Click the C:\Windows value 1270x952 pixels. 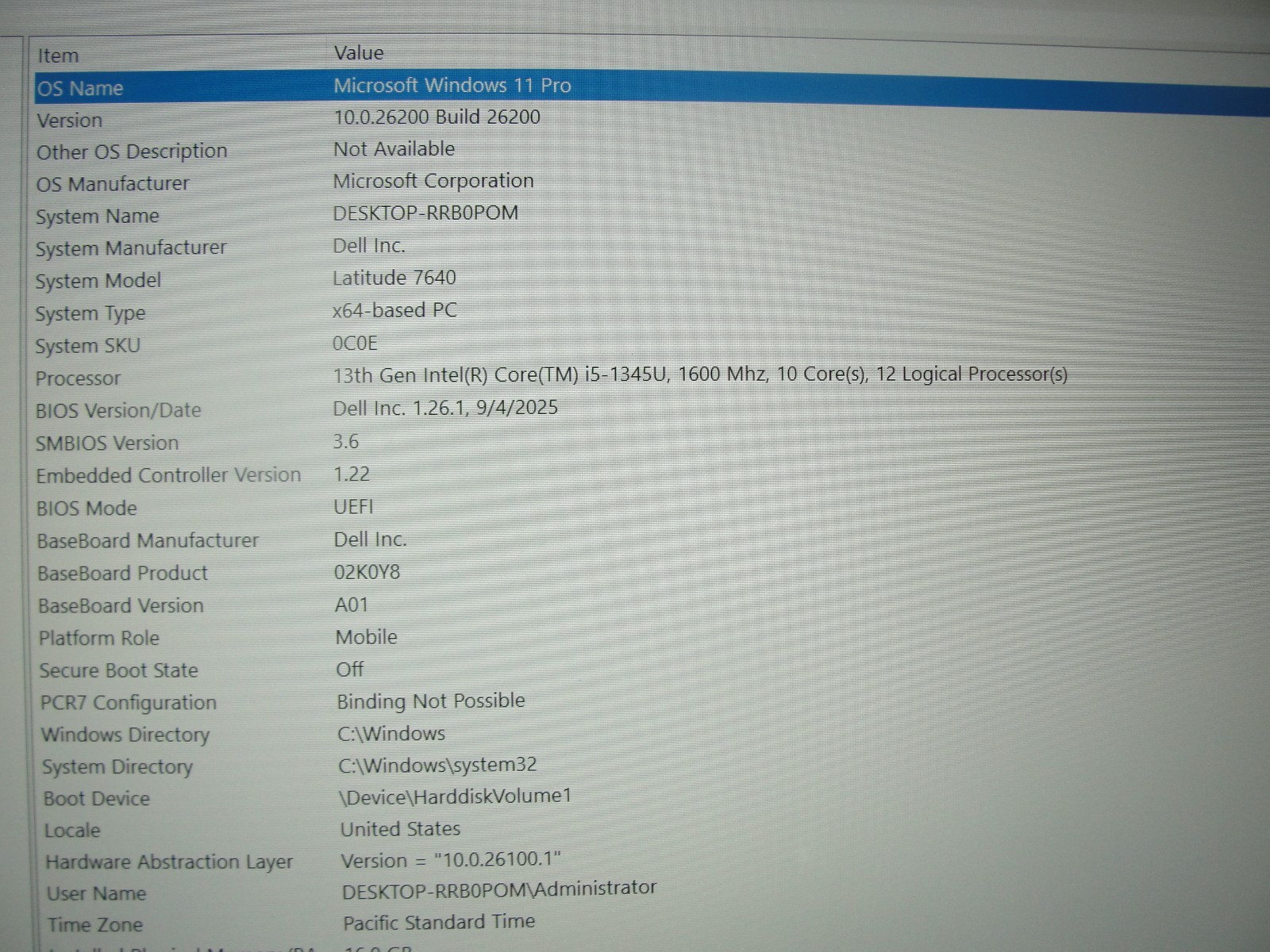pyautogui.click(x=391, y=734)
